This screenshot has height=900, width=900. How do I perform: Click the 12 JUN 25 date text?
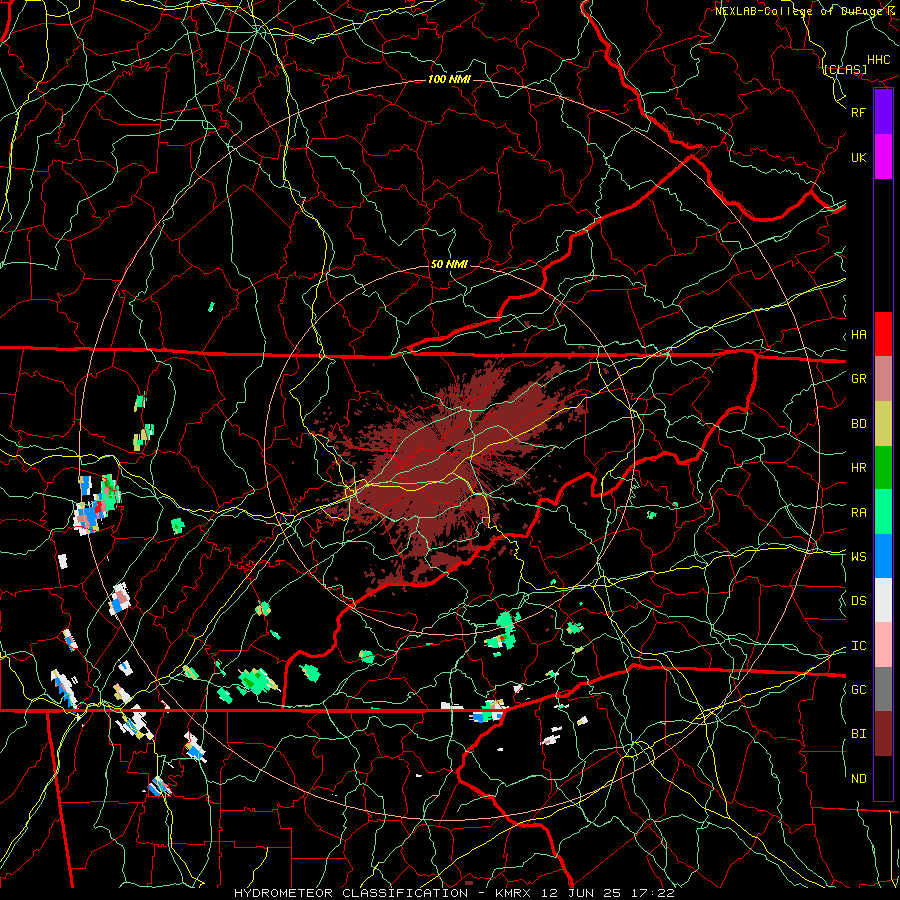(581, 893)
